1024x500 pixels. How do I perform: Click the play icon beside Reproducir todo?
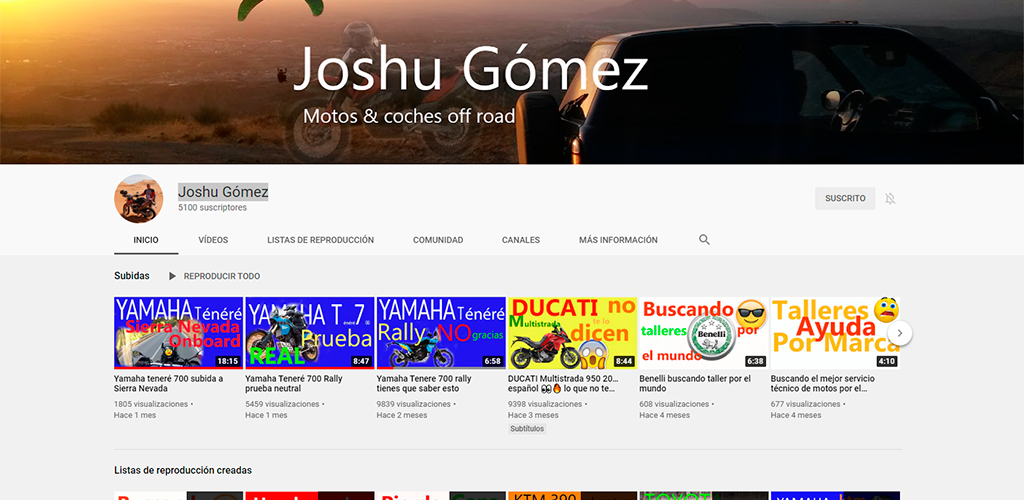(x=172, y=276)
